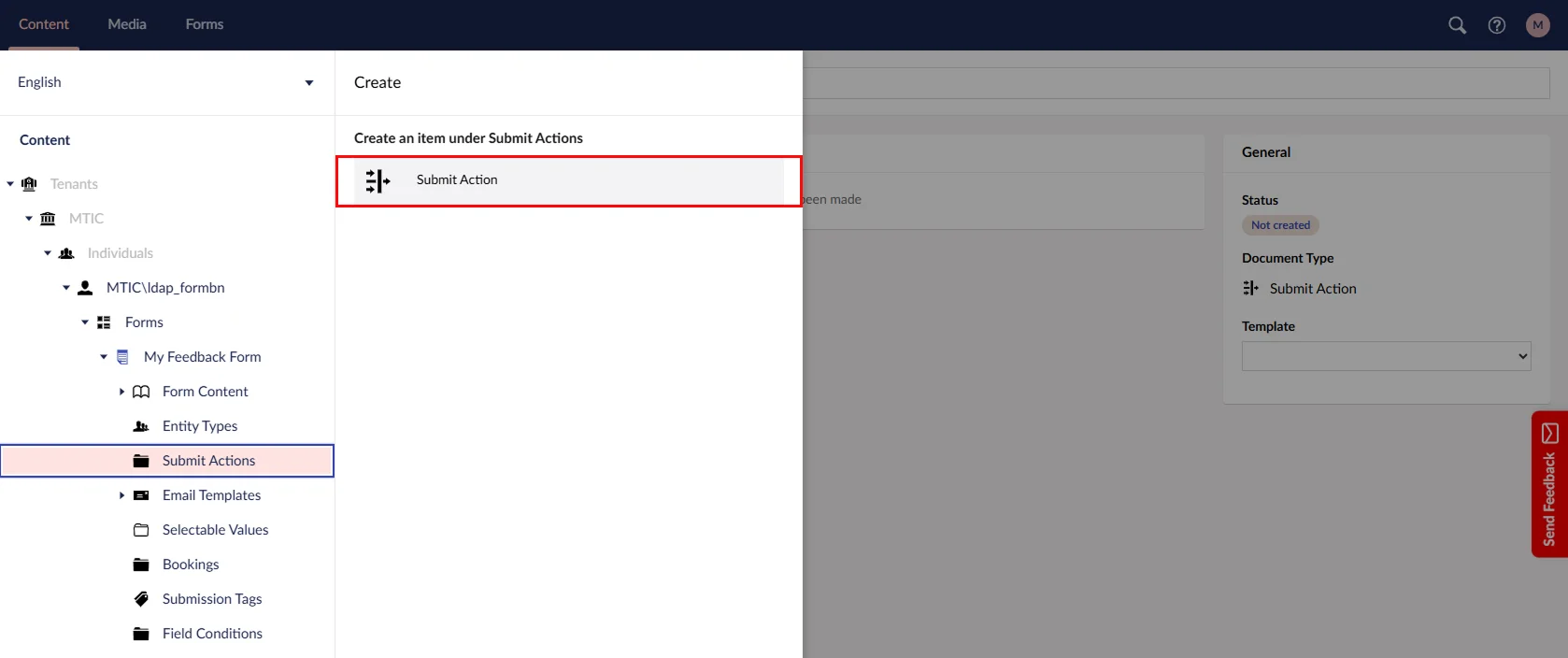Click the Form Content book icon
Viewport: 1568px width, 658px height.
pyautogui.click(x=141, y=392)
